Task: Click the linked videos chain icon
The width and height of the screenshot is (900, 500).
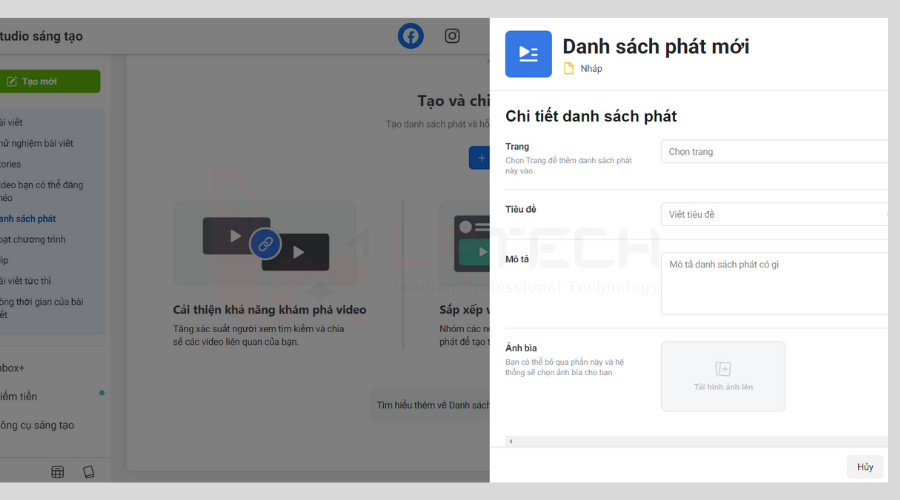Action: tap(265, 244)
